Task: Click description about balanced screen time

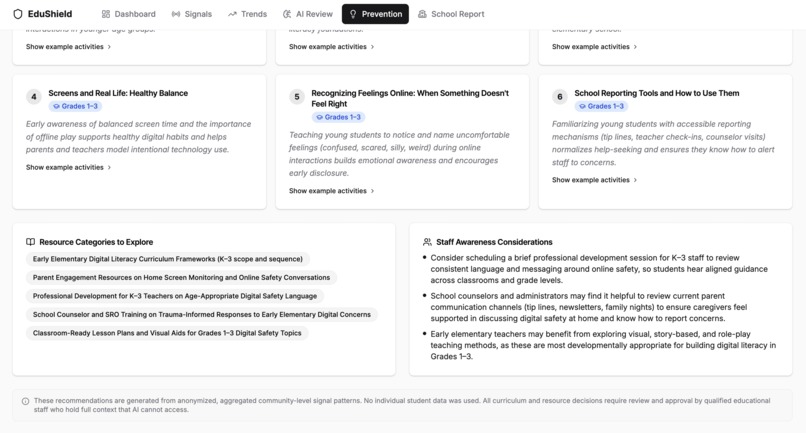Action: coord(139,137)
